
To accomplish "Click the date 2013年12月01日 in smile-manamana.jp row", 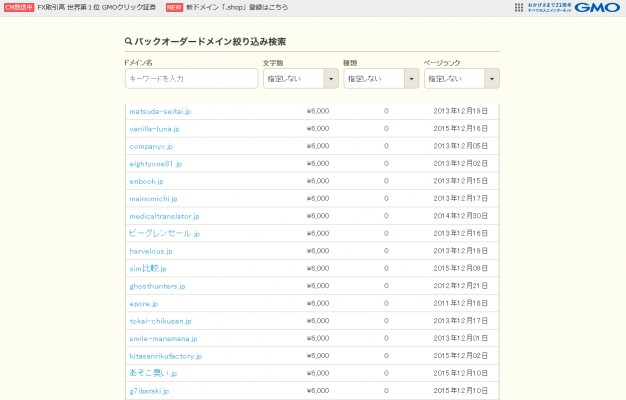I will click(x=461, y=338).
